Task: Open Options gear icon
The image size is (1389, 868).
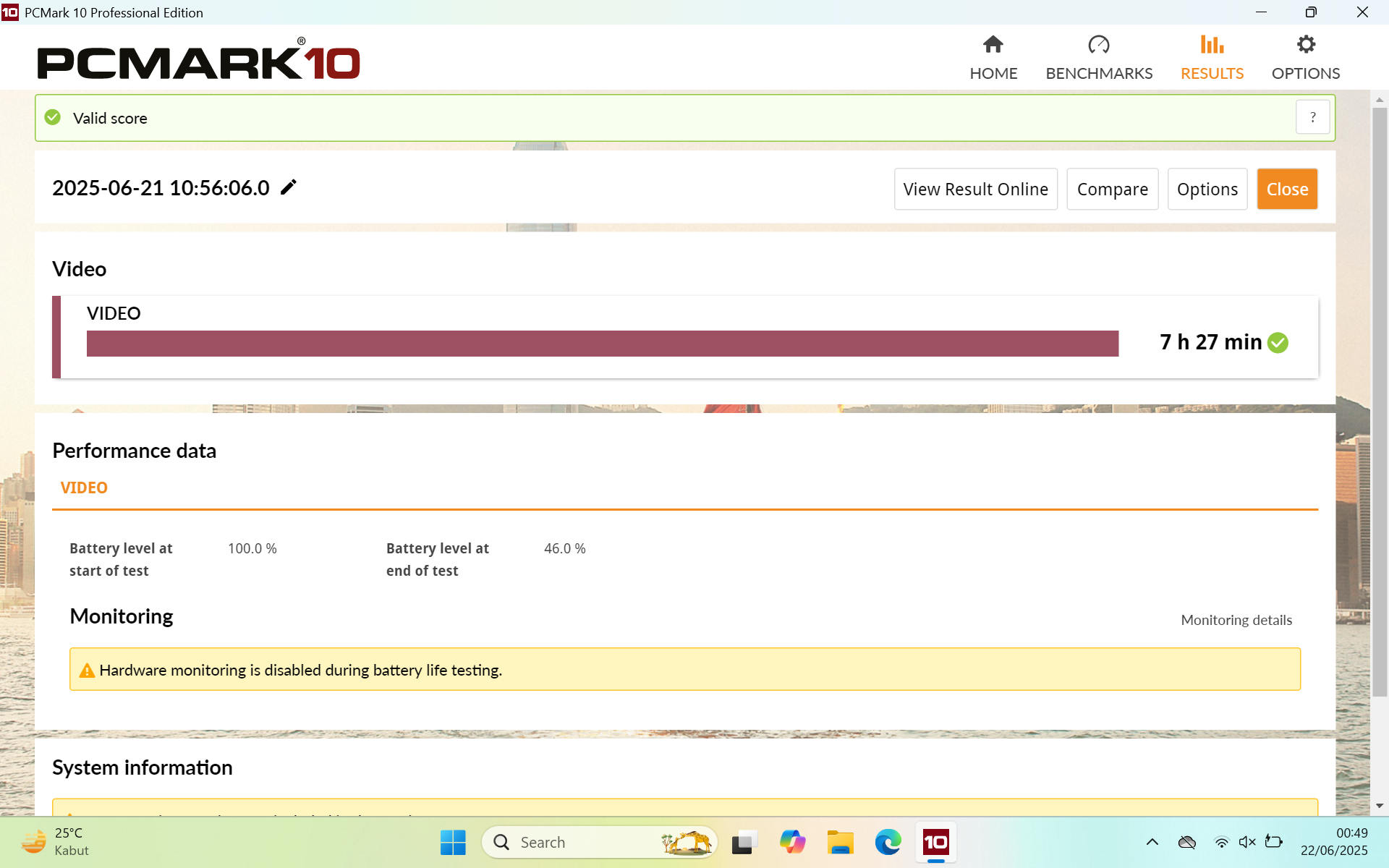Action: click(1305, 45)
